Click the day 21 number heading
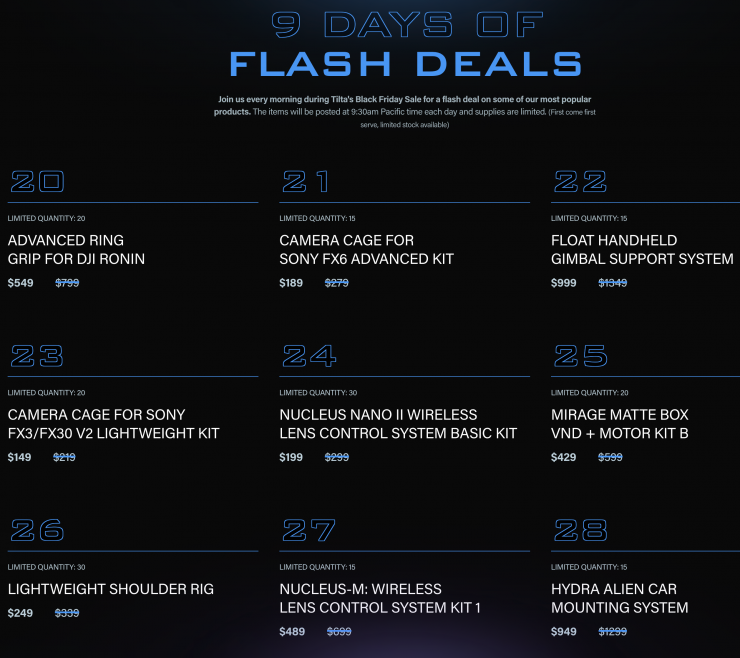The height and width of the screenshot is (658, 740). [307, 182]
